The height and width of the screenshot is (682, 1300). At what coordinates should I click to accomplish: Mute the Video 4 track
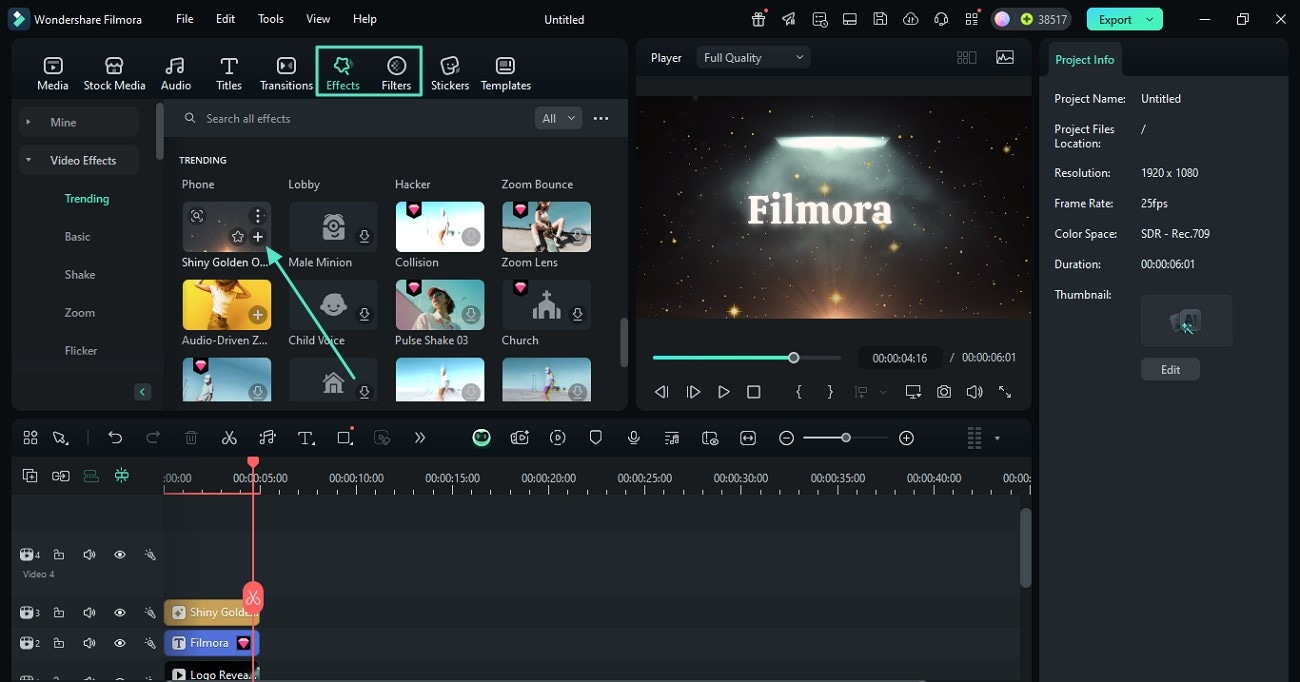point(89,554)
